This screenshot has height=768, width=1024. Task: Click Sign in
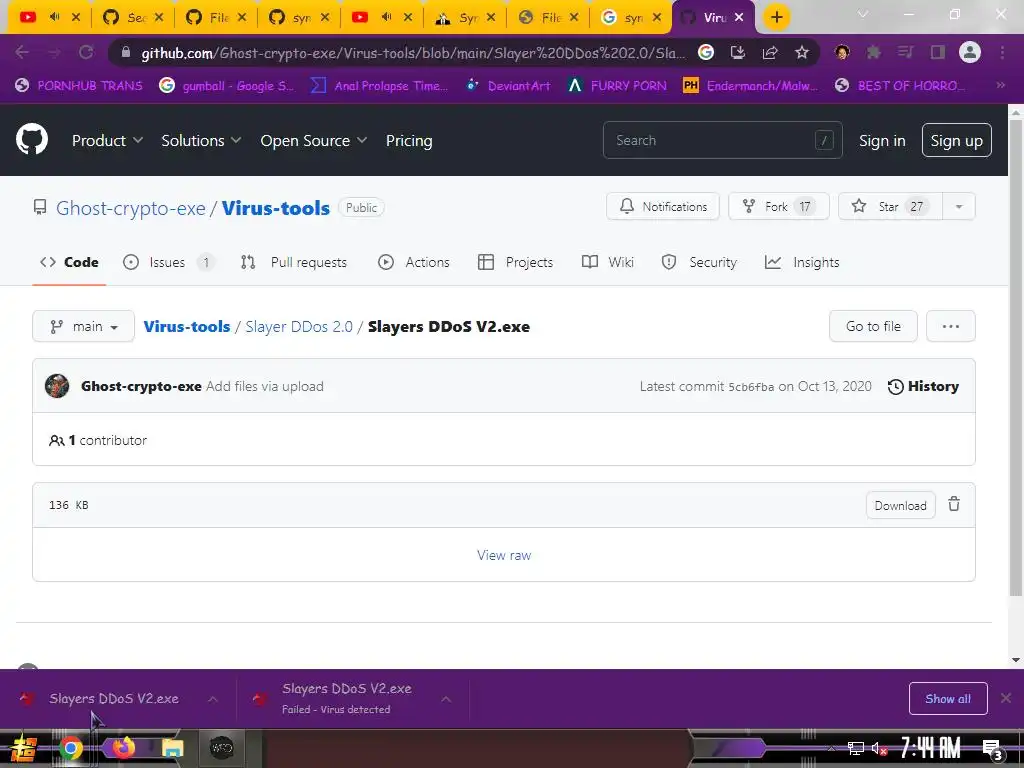point(882,140)
